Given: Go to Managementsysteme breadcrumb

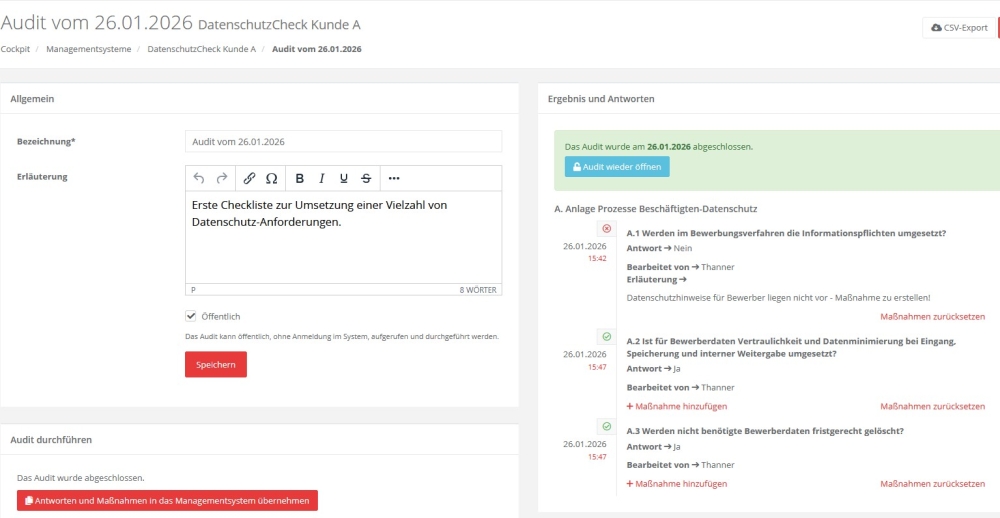Looking at the screenshot, I should click(88, 48).
